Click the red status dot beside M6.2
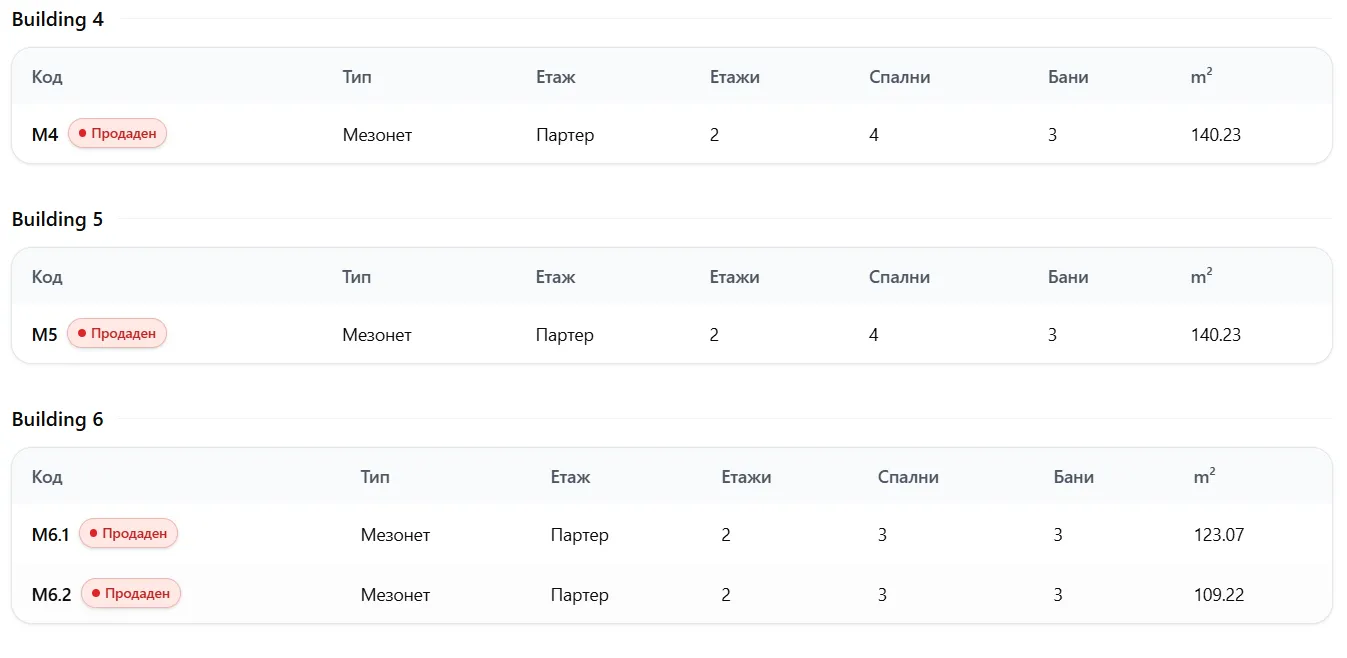Image resolution: width=1347 pixels, height=658 pixels. pyautogui.click(x=96, y=594)
